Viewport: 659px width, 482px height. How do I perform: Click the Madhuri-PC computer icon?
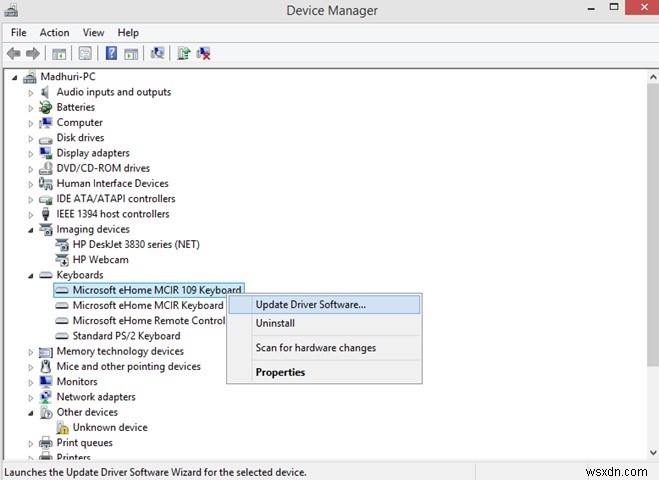point(30,77)
